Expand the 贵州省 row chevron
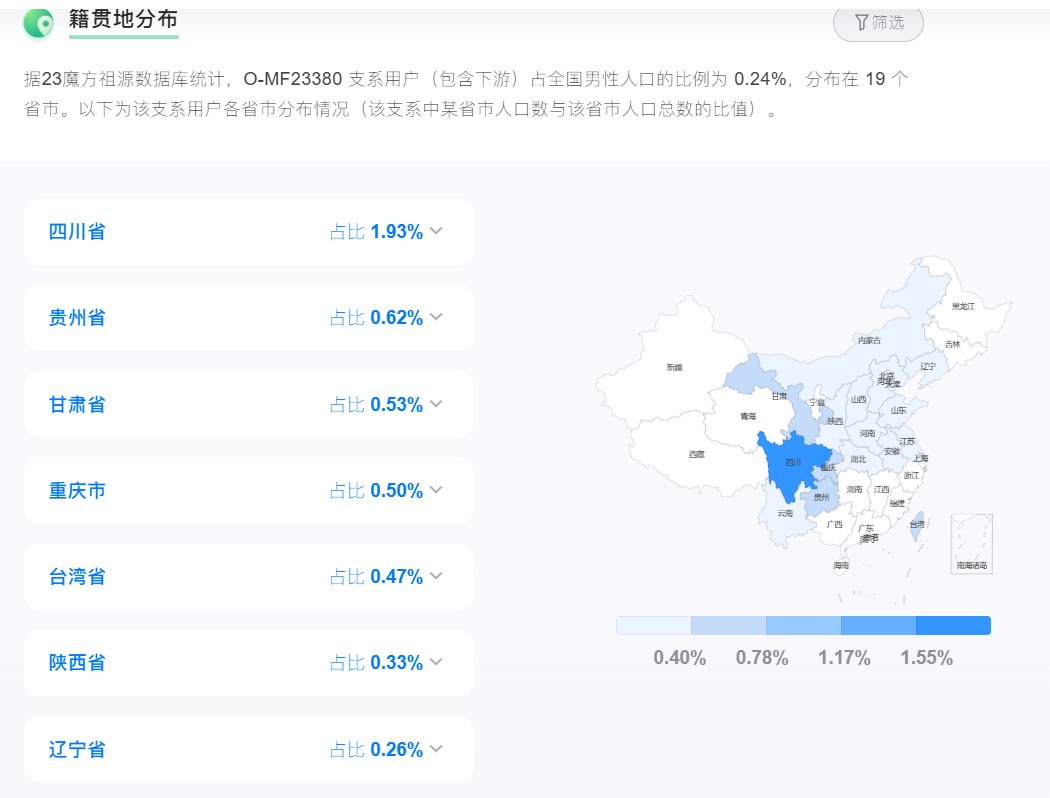Screen dimensions: 1050x798 [x=436, y=317]
